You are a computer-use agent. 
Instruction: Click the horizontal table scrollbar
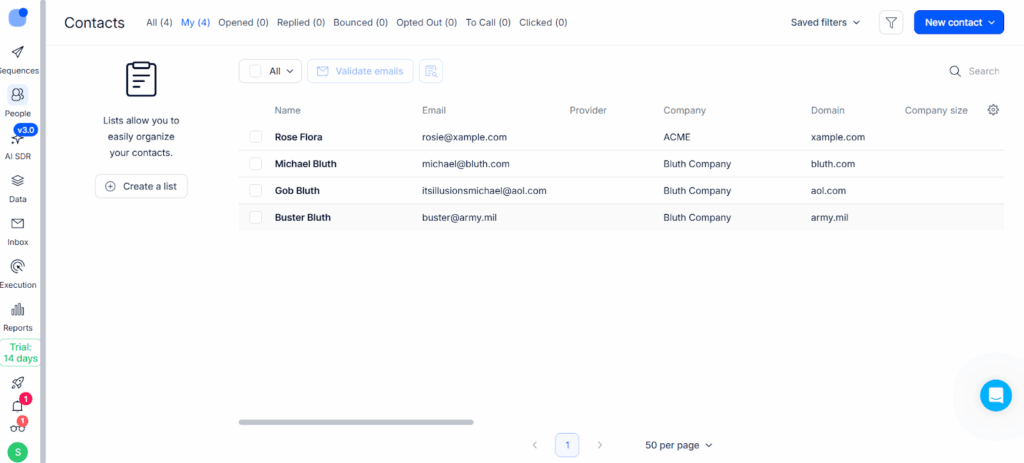tap(356, 423)
